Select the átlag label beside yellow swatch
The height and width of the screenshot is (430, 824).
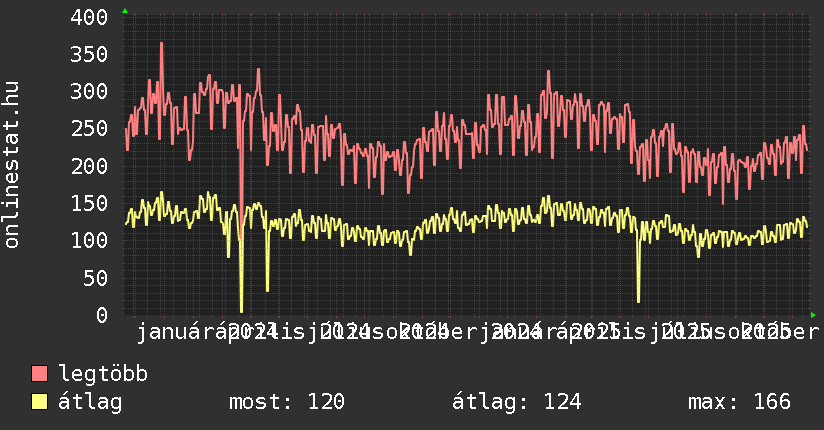pyautogui.click(x=91, y=403)
